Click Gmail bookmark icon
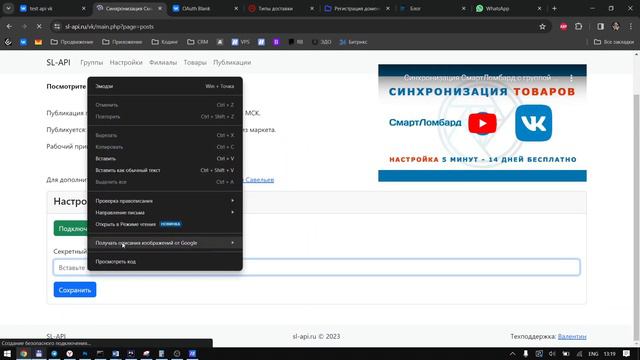Image resolution: width=640 pixels, height=360 pixels. pyautogui.click(x=38, y=42)
